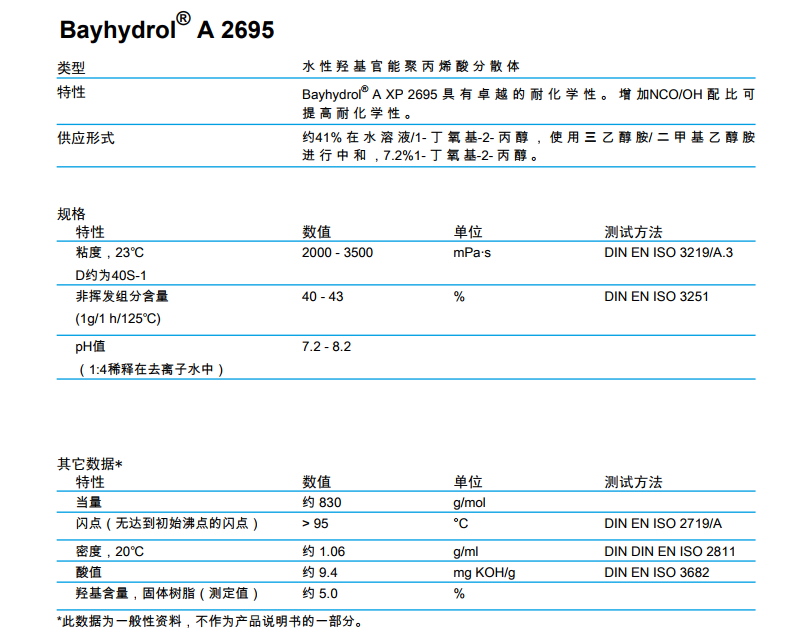The image size is (793, 633).
Task: Select viscosity value 2000 - 3500
Action: tap(337, 253)
